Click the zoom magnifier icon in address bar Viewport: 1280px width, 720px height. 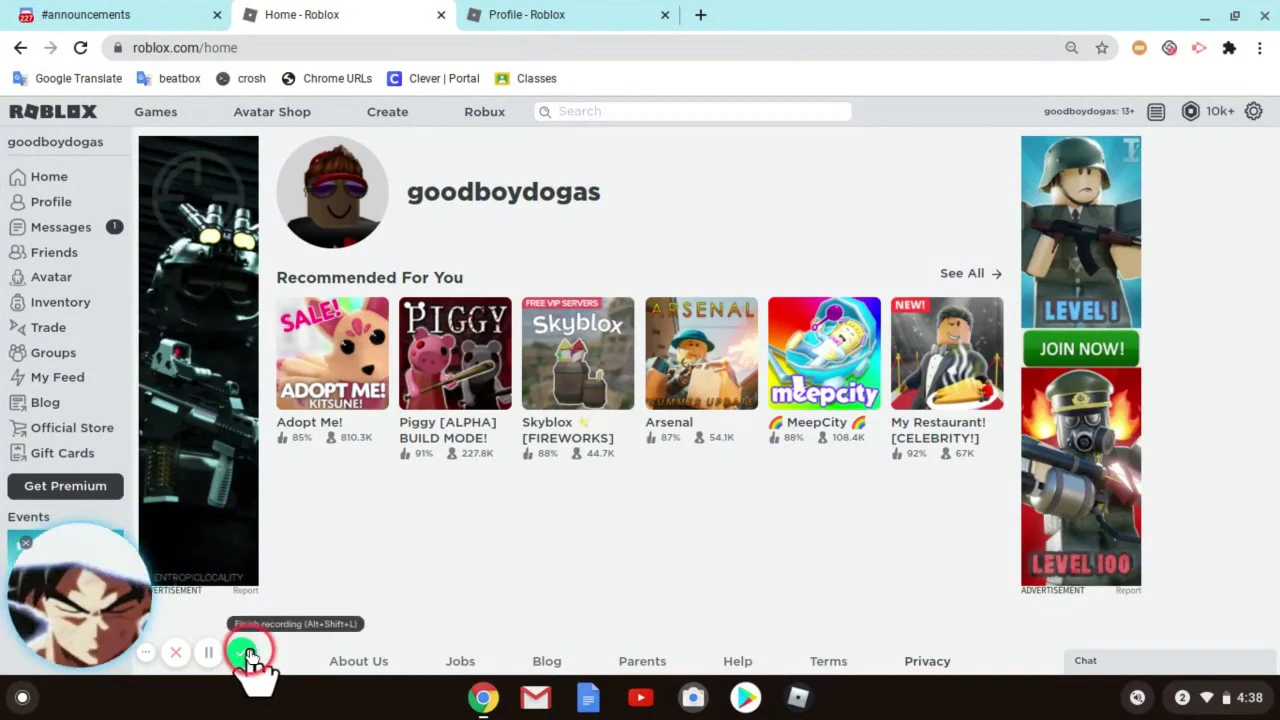(x=1071, y=47)
